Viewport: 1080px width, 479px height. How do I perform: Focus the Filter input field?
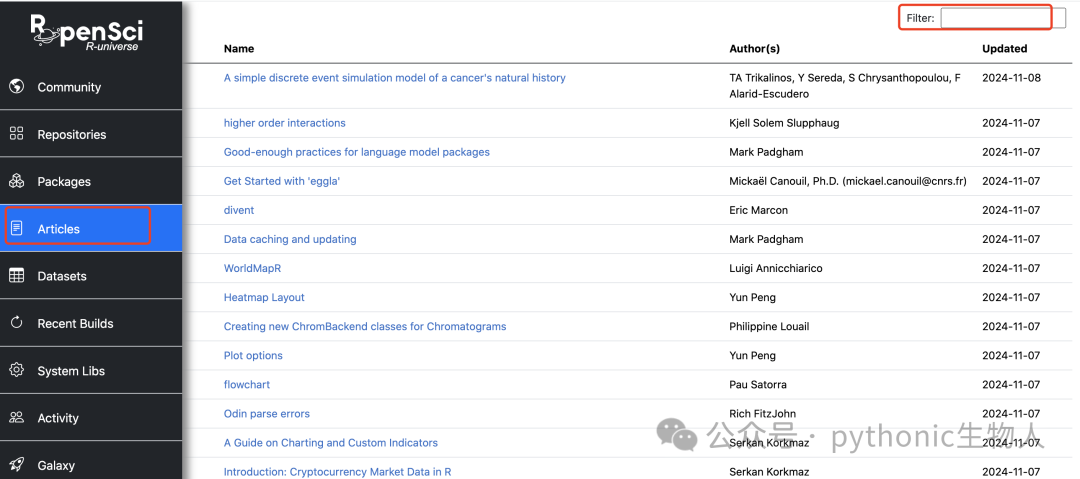pos(1003,19)
